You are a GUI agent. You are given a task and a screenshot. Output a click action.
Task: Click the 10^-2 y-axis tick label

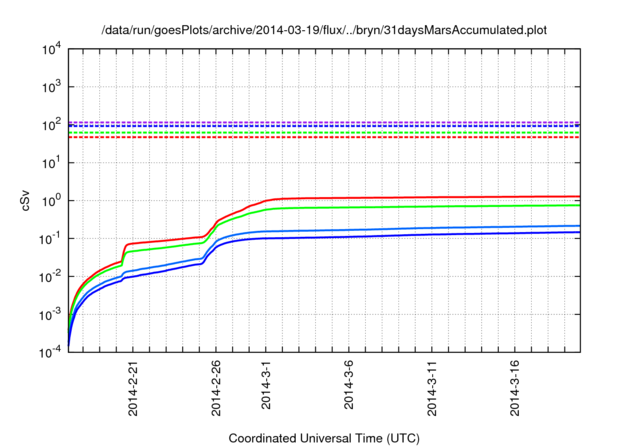tap(50, 277)
